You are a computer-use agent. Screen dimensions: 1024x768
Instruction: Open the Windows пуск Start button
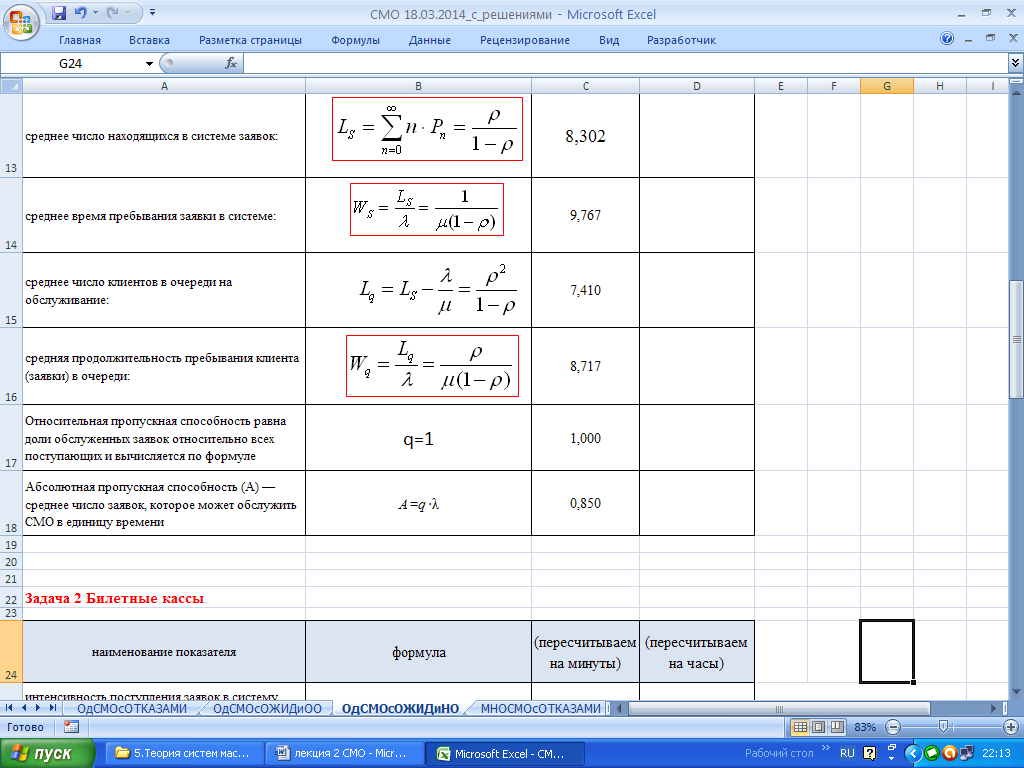coord(47,754)
